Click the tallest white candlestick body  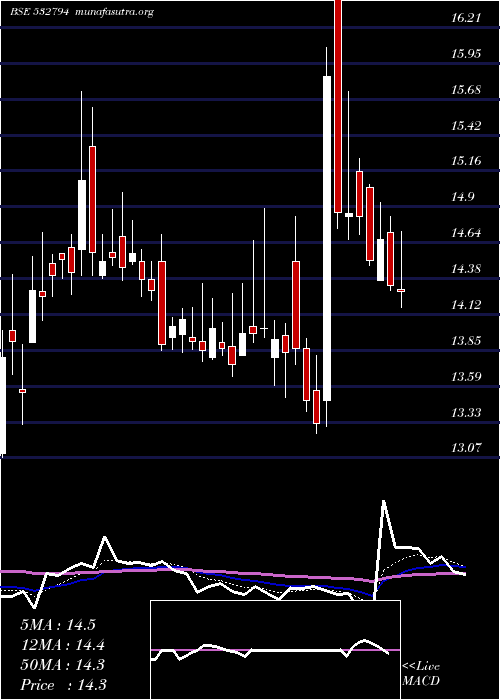(x=327, y=238)
